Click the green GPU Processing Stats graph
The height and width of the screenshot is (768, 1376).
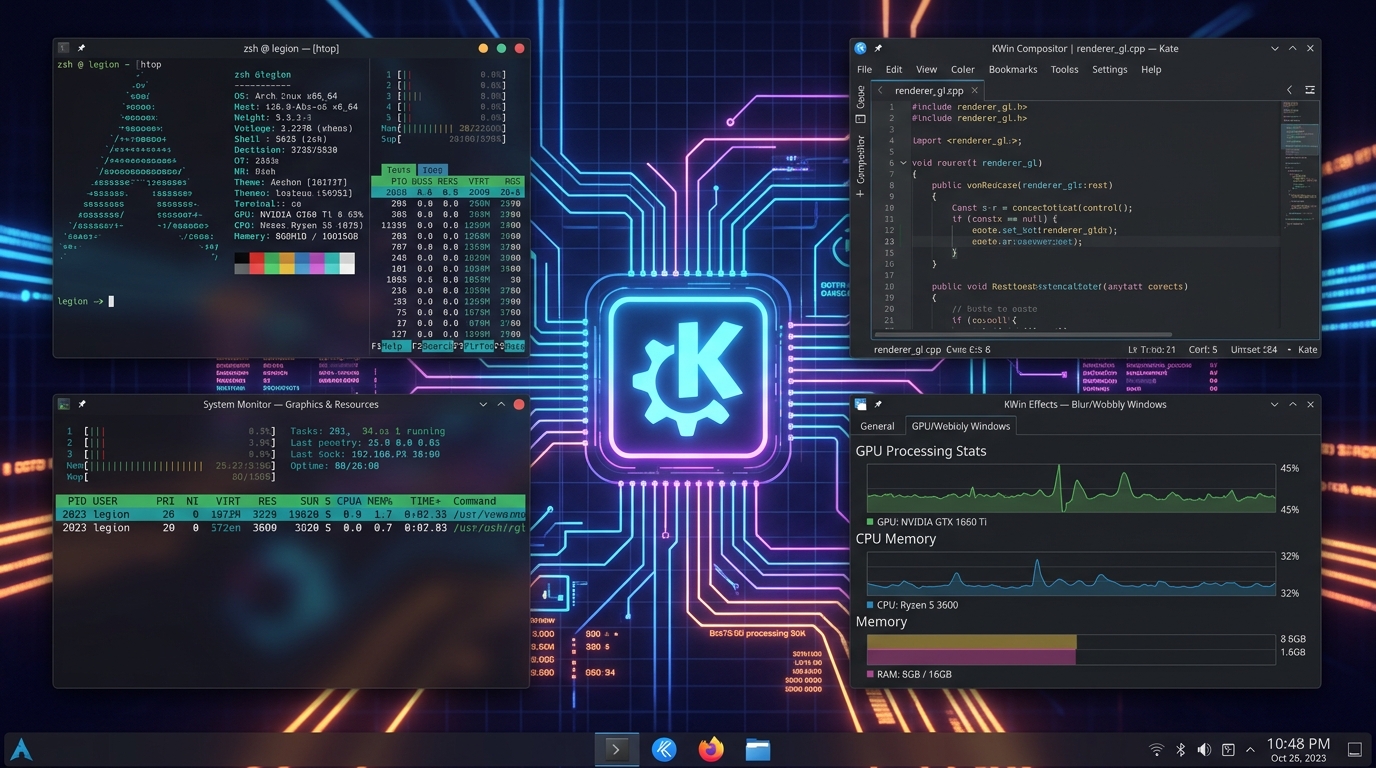coord(1071,487)
